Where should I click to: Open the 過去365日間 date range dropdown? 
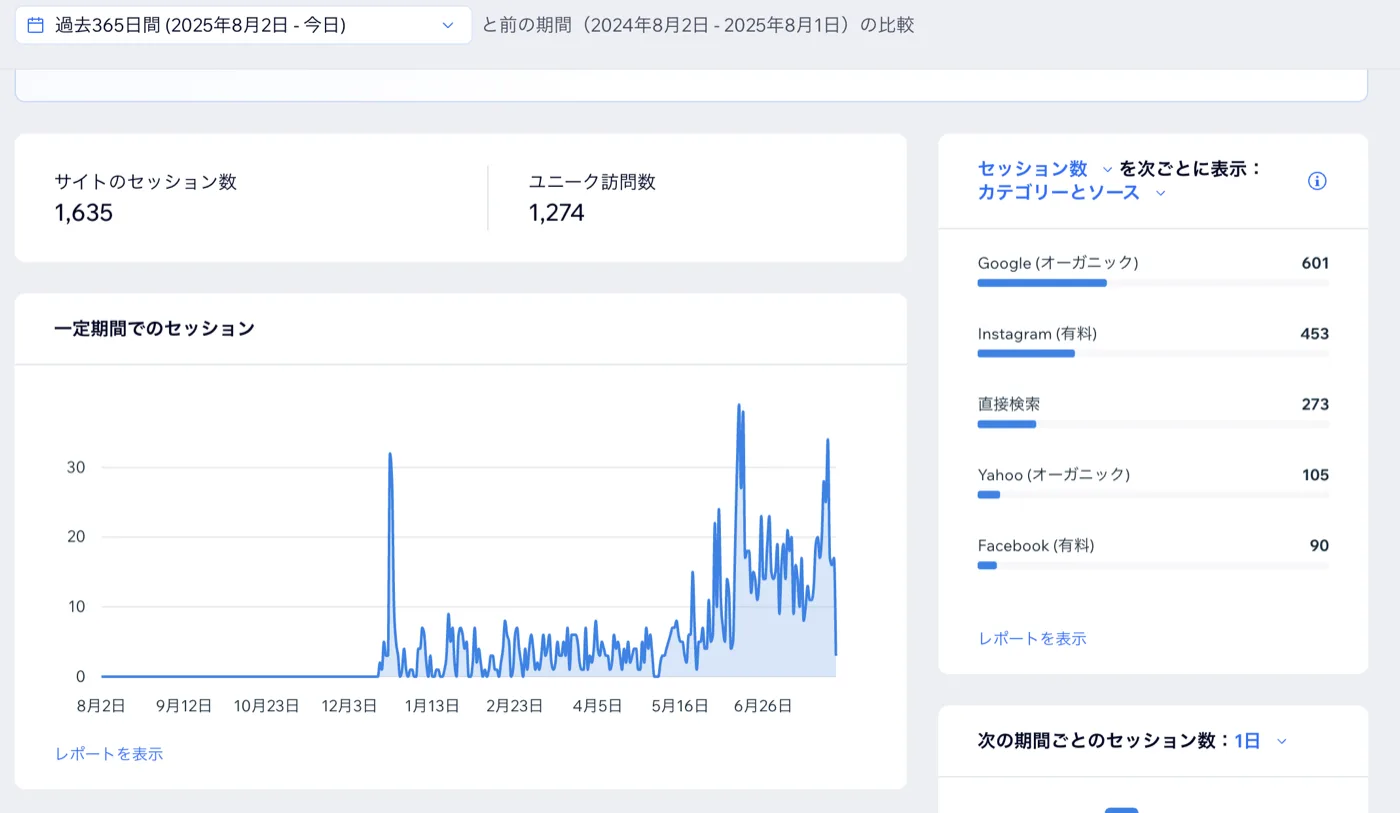pyautogui.click(x=243, y=25)
